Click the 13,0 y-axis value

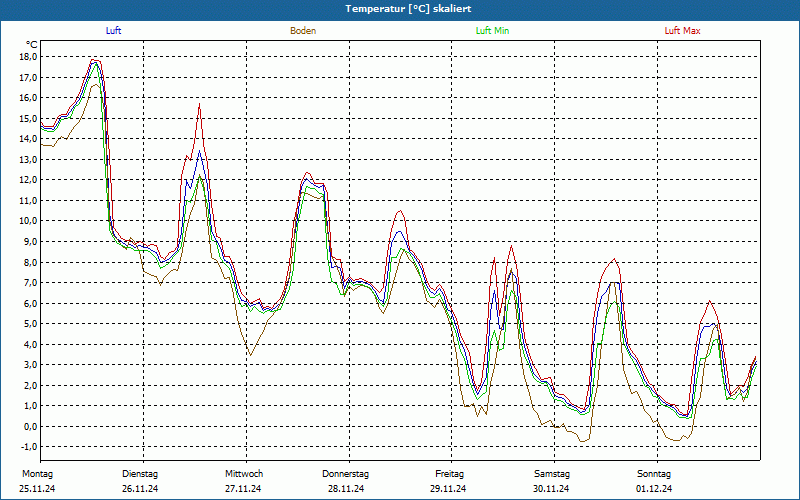[28, 160]
